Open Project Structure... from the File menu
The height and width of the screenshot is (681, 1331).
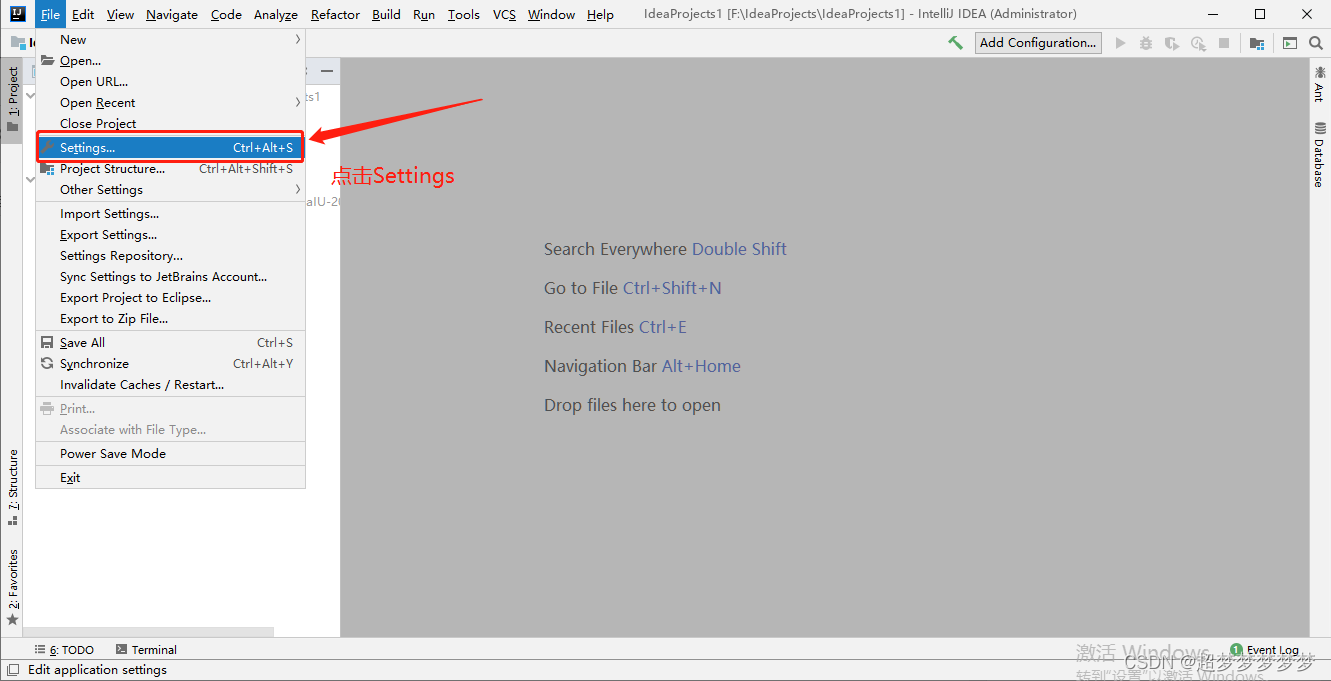pyautogui.click(x=170, y=169)
